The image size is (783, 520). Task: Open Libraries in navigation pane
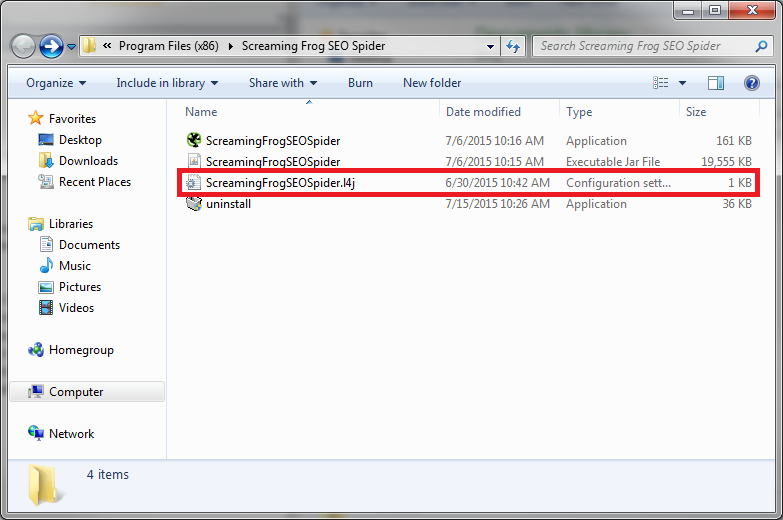71,224
